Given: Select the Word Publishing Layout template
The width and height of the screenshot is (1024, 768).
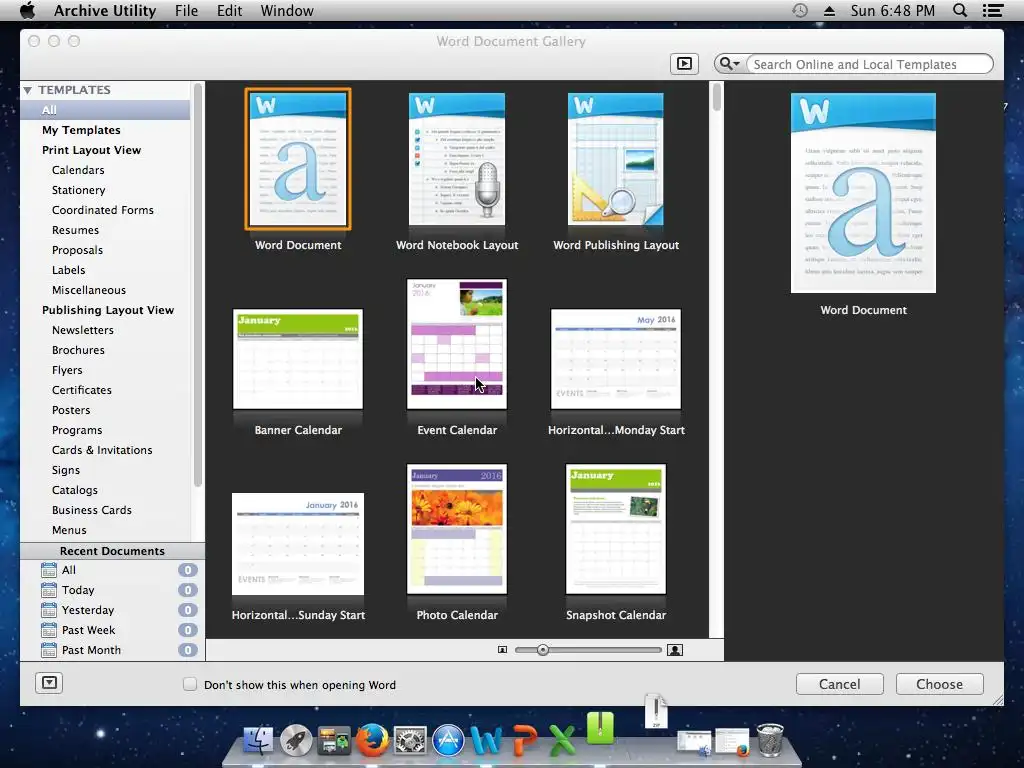Looking at the screenshot, I should coord(616,159).
